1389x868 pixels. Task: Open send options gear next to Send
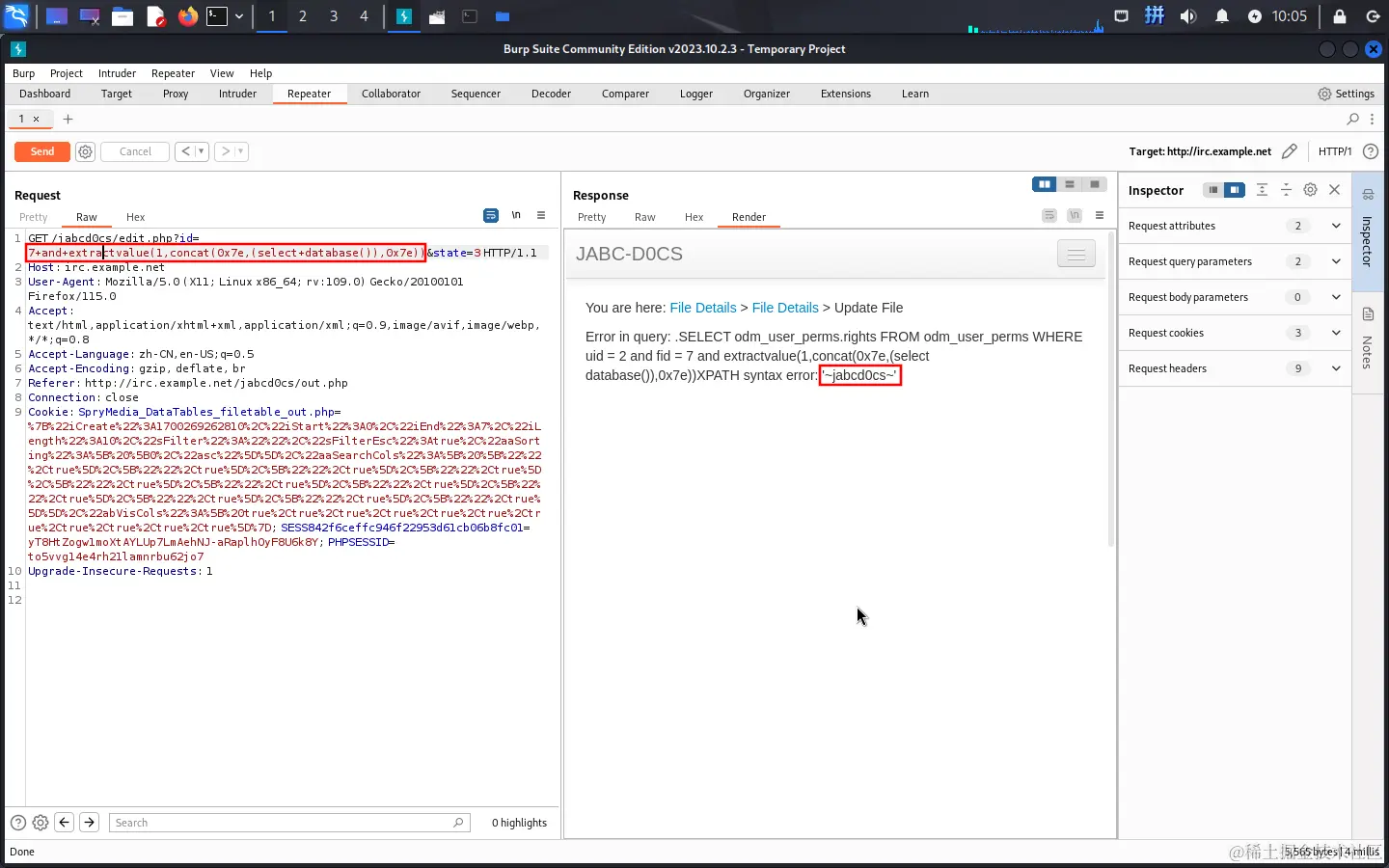85,151
